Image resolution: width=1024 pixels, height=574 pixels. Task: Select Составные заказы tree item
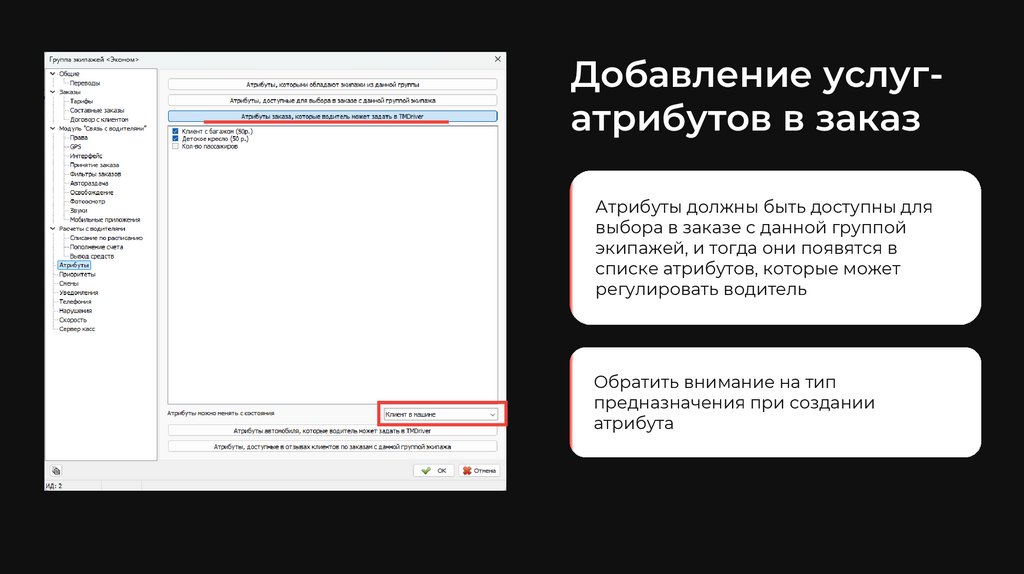pyautogui.click(x=97, y=110)
